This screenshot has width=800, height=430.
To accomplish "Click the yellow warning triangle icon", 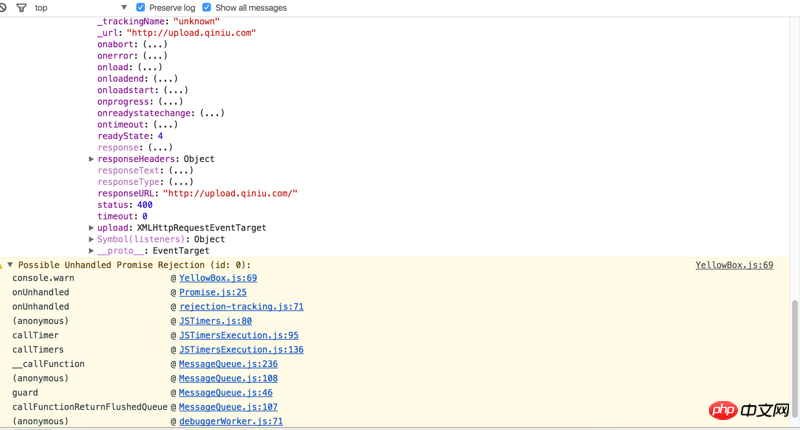I will [x=4, y=265].
